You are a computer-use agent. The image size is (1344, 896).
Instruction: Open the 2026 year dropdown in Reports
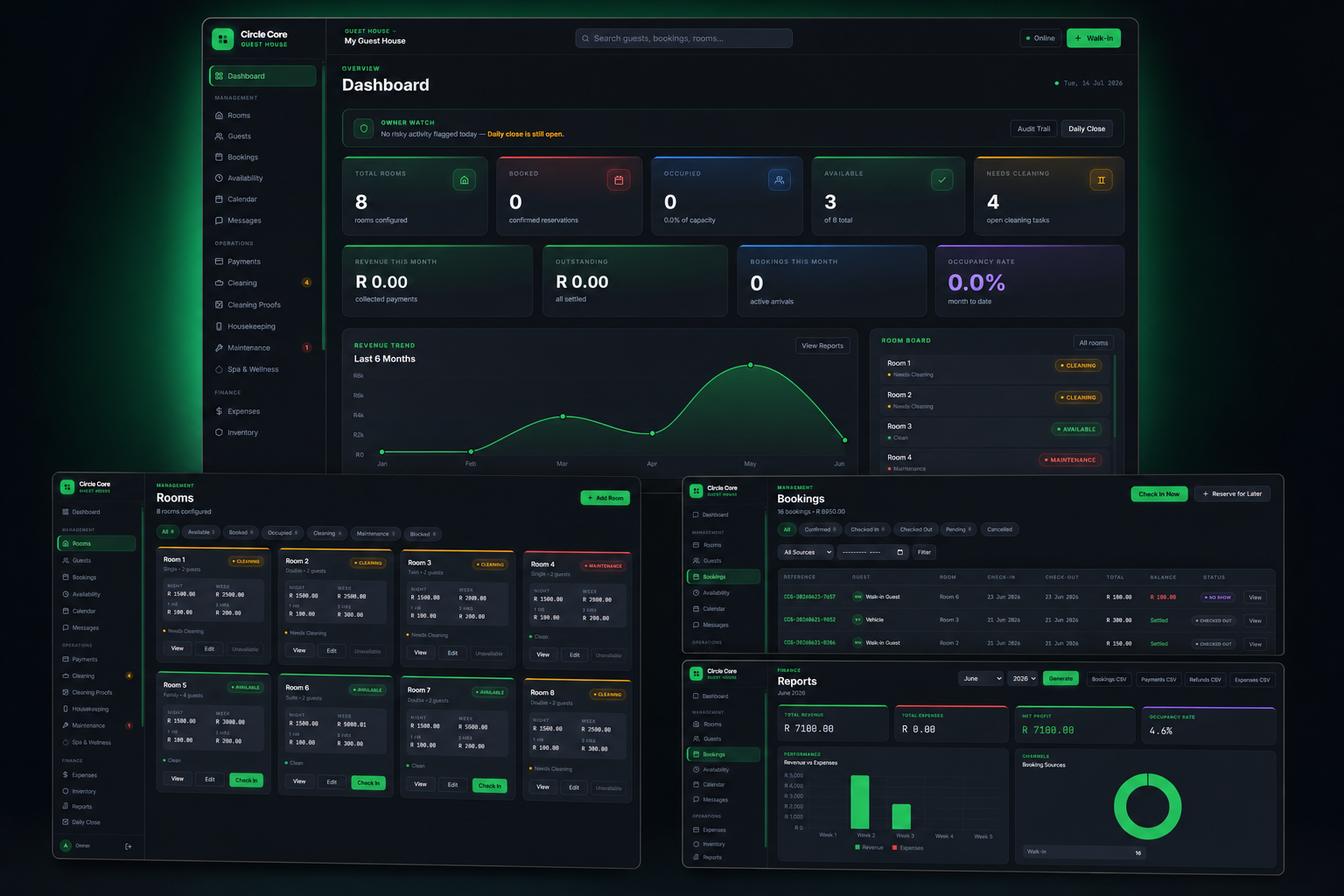tap(1024, 679)
